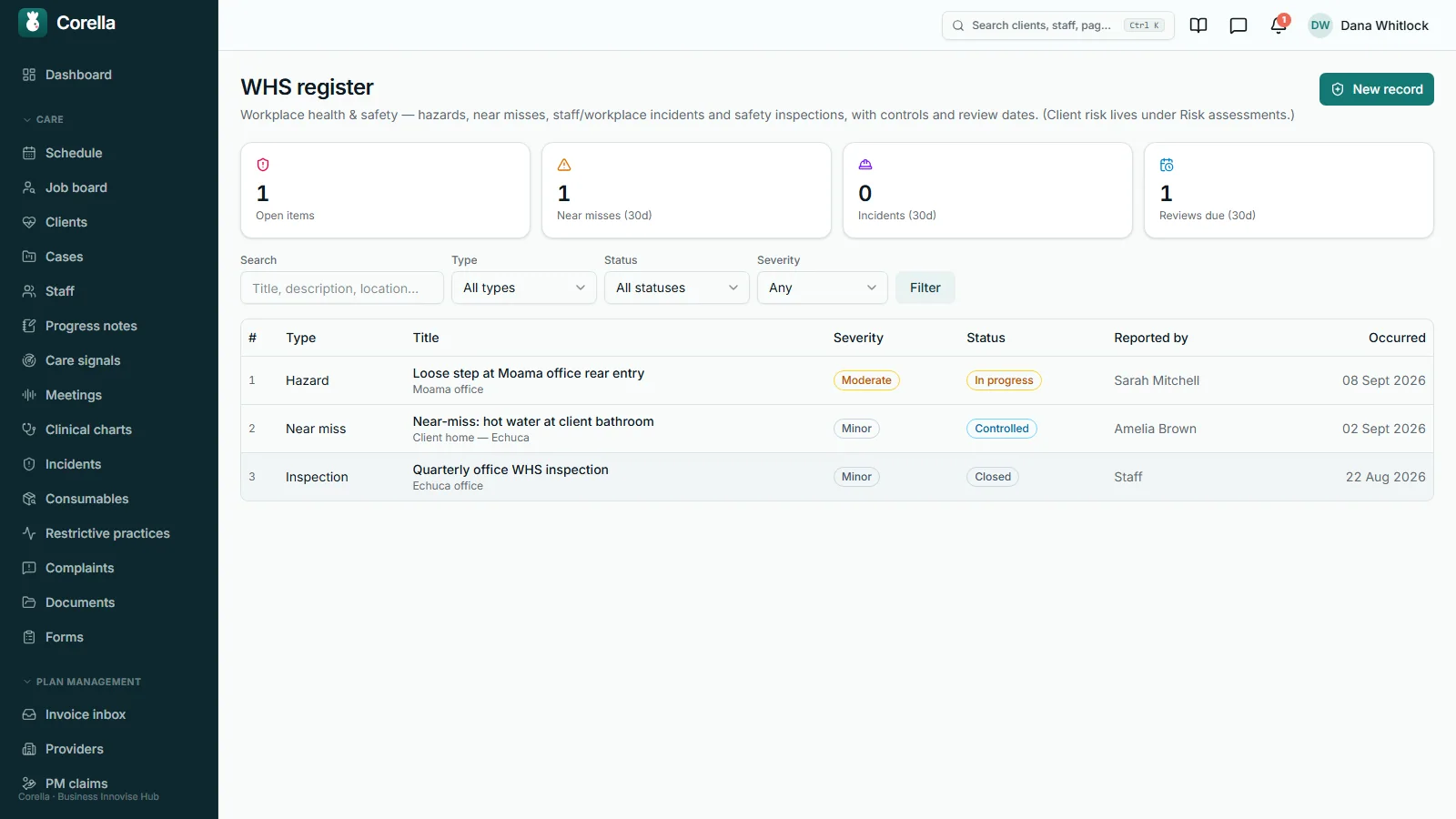Click the DW user avatar
Screen dimensions: 1456x819
tap(1320, 25)
